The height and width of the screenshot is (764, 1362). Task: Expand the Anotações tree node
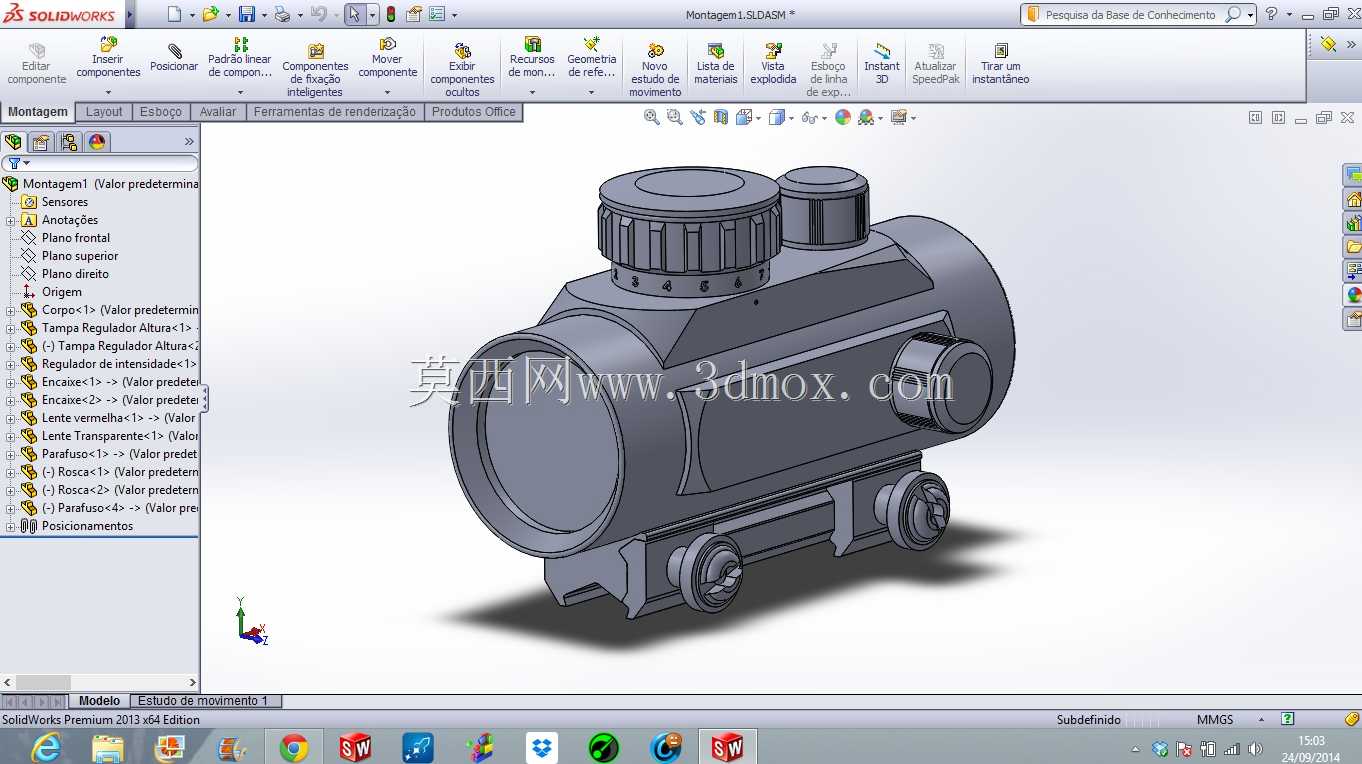11,220
